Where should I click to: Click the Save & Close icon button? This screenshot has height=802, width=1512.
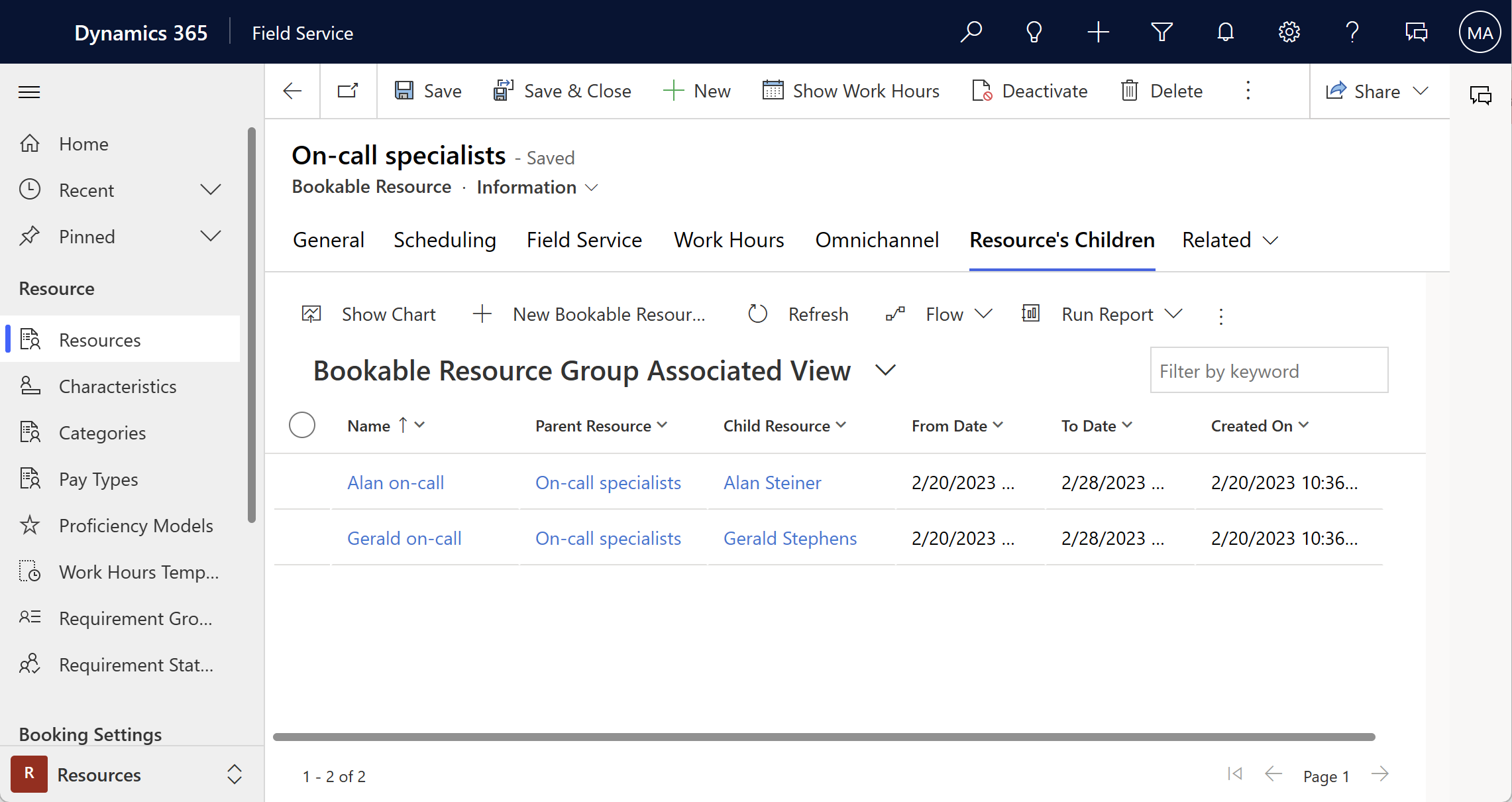point(503,91)
